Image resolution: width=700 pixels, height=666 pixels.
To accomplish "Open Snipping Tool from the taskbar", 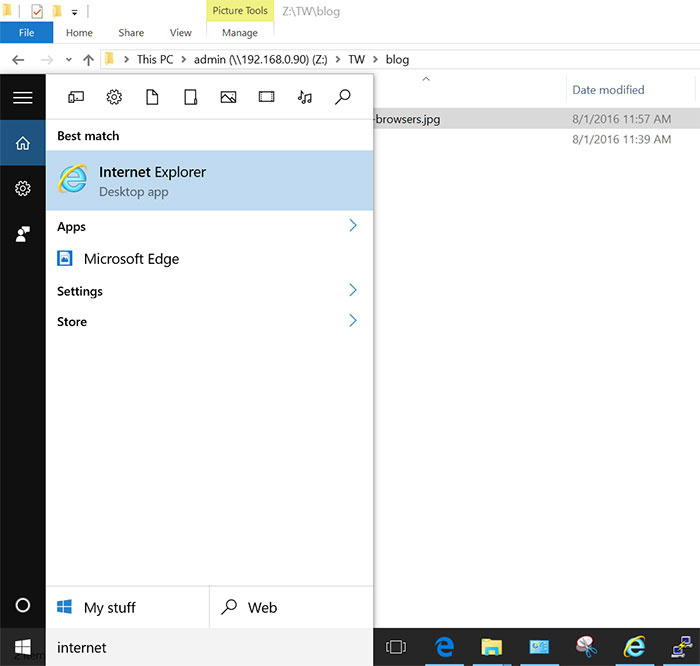I will (x=586, y=647).
